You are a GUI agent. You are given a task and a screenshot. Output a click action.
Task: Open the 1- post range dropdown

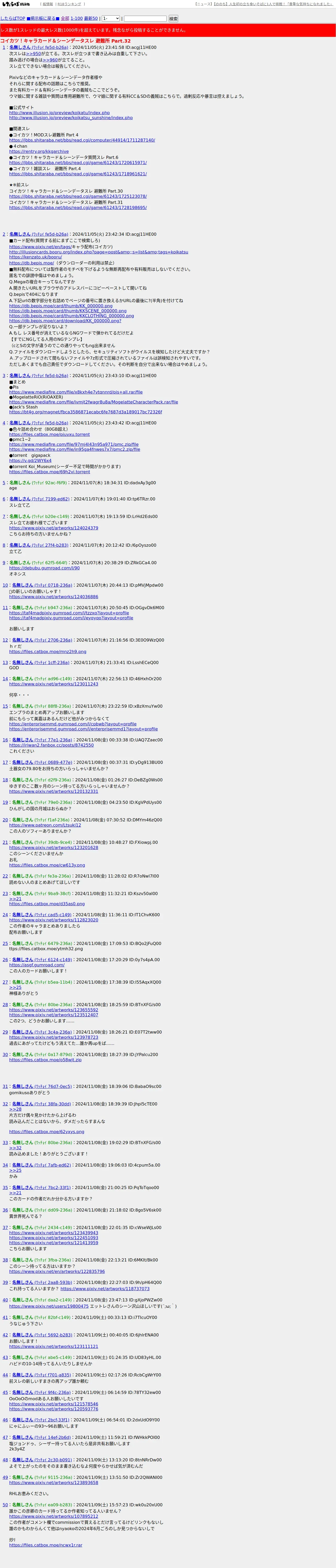110,18
